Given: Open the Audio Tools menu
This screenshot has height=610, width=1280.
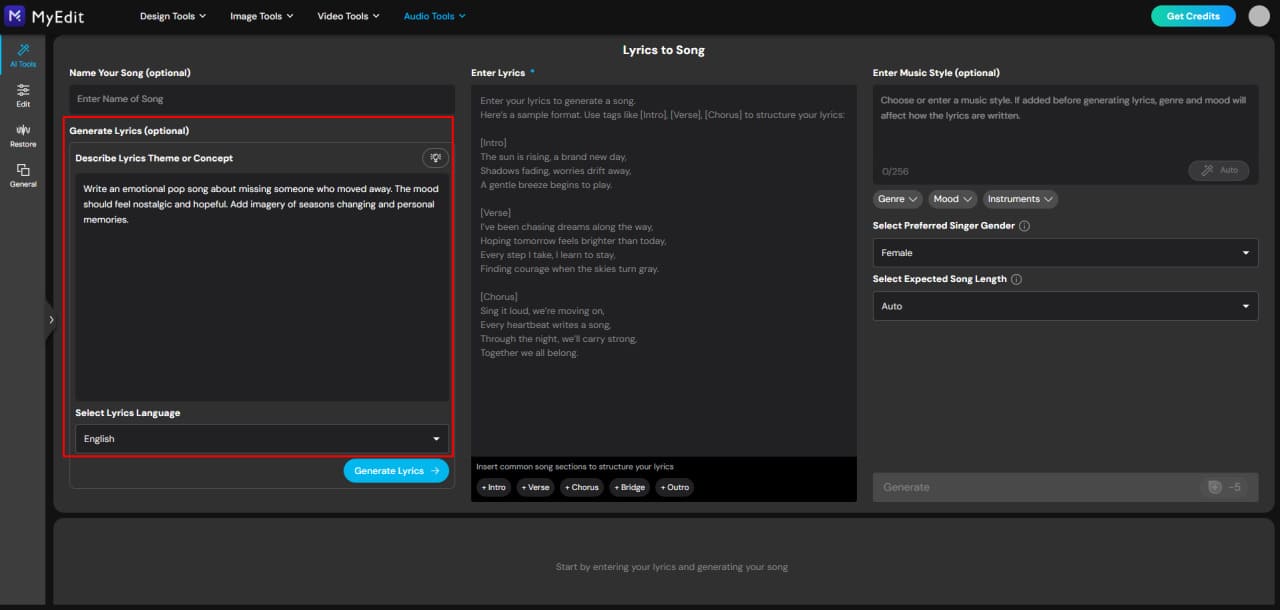Looking at the screenshot, I should tap(434, 15).
